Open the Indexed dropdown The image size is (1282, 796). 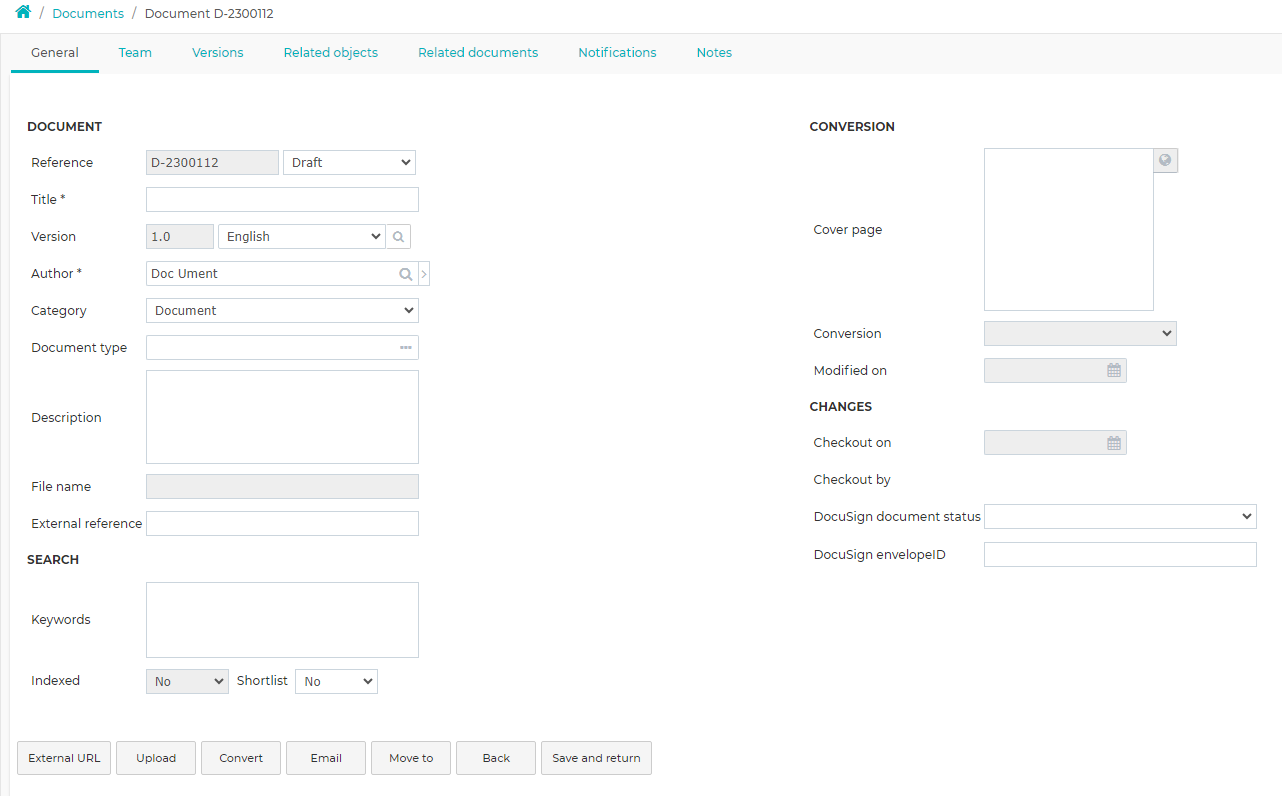coord(187,682)
